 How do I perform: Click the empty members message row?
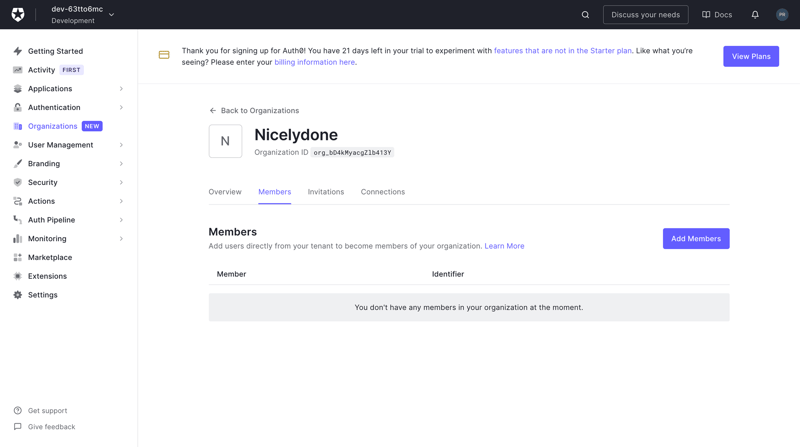(469, 307)
